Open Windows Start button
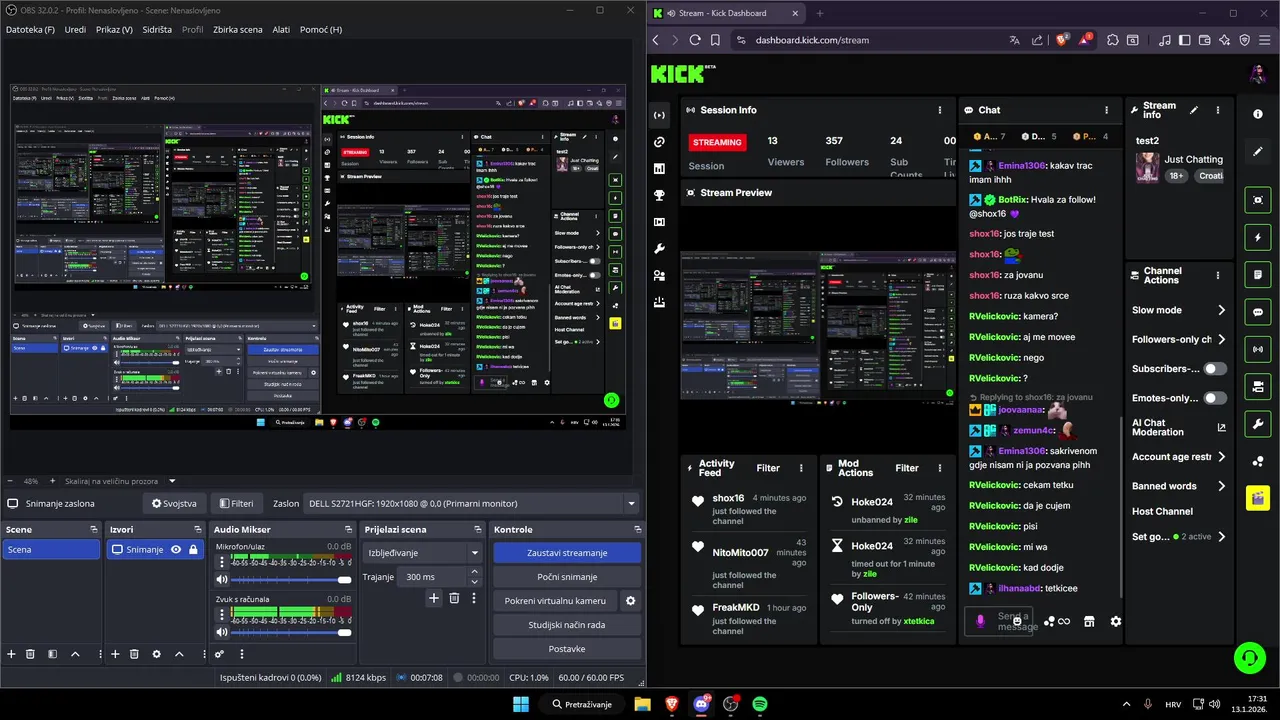The image size is (1280, 720). click(x=521, y=704)
